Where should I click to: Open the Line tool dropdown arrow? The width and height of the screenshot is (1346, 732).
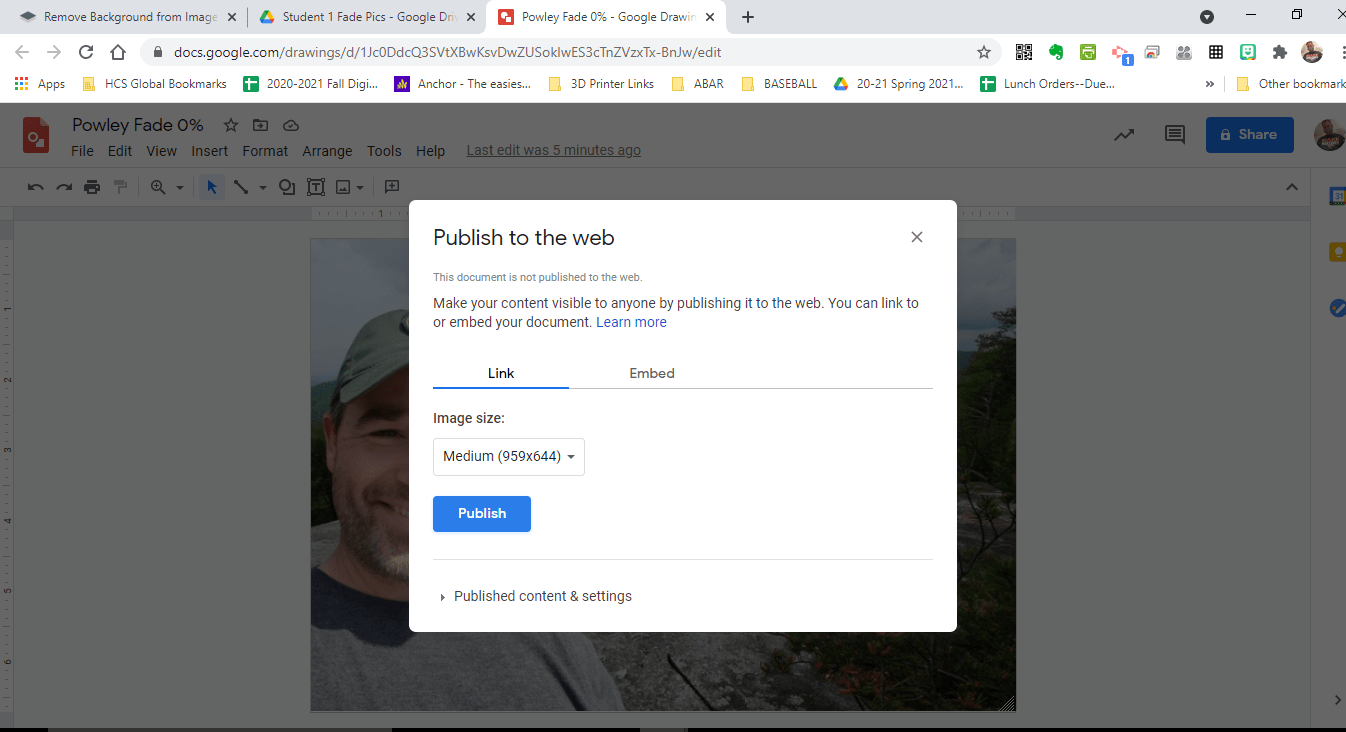(261, 186)
